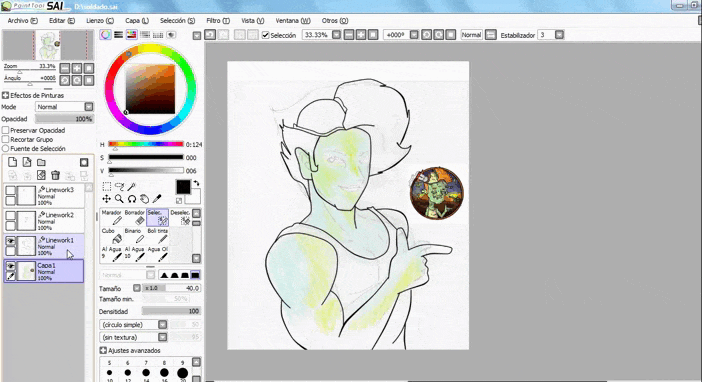Toggle the color mixer panel icon

click(x=145, y=35)
